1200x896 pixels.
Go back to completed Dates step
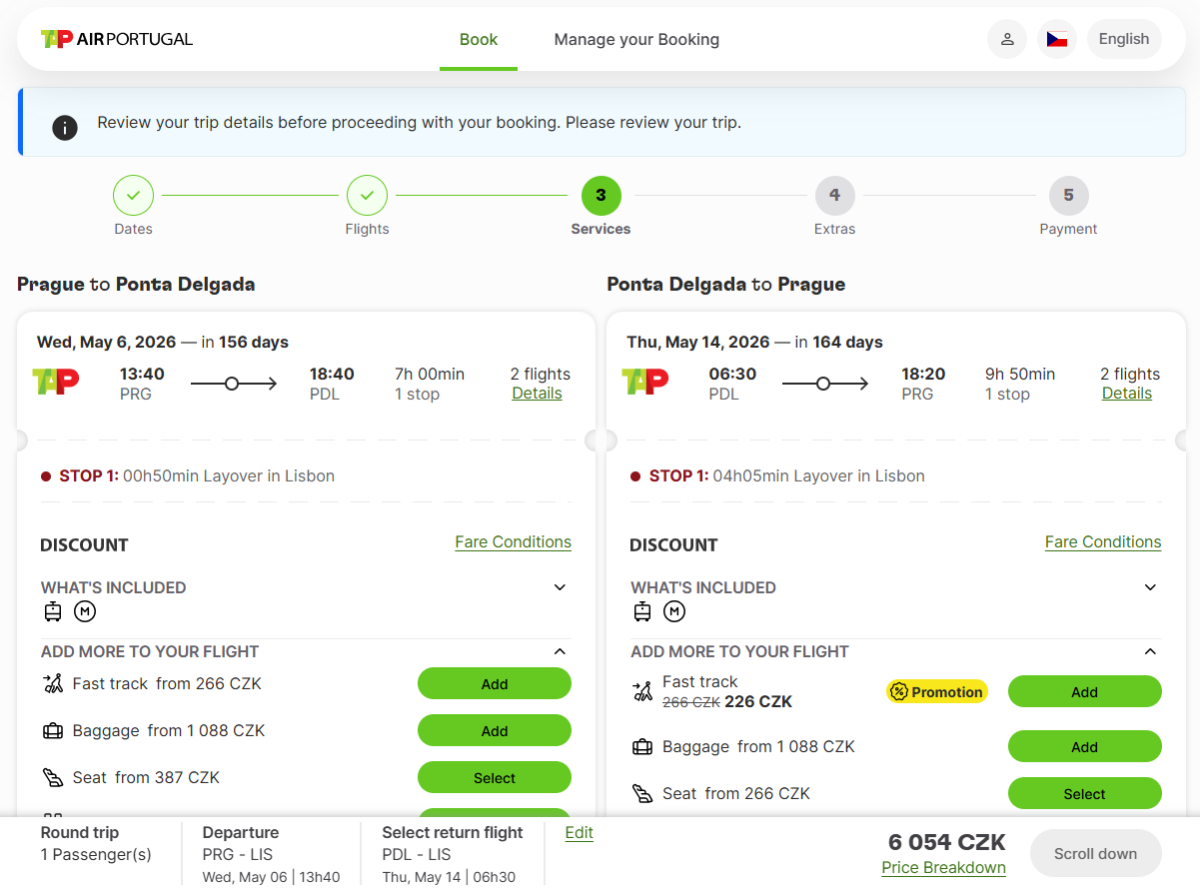pos(133,196)
